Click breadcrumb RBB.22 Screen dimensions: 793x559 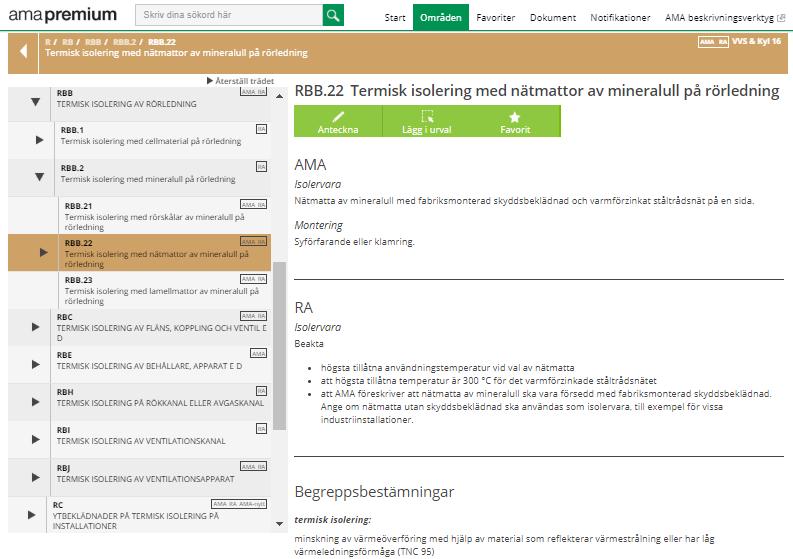point(162,42)
